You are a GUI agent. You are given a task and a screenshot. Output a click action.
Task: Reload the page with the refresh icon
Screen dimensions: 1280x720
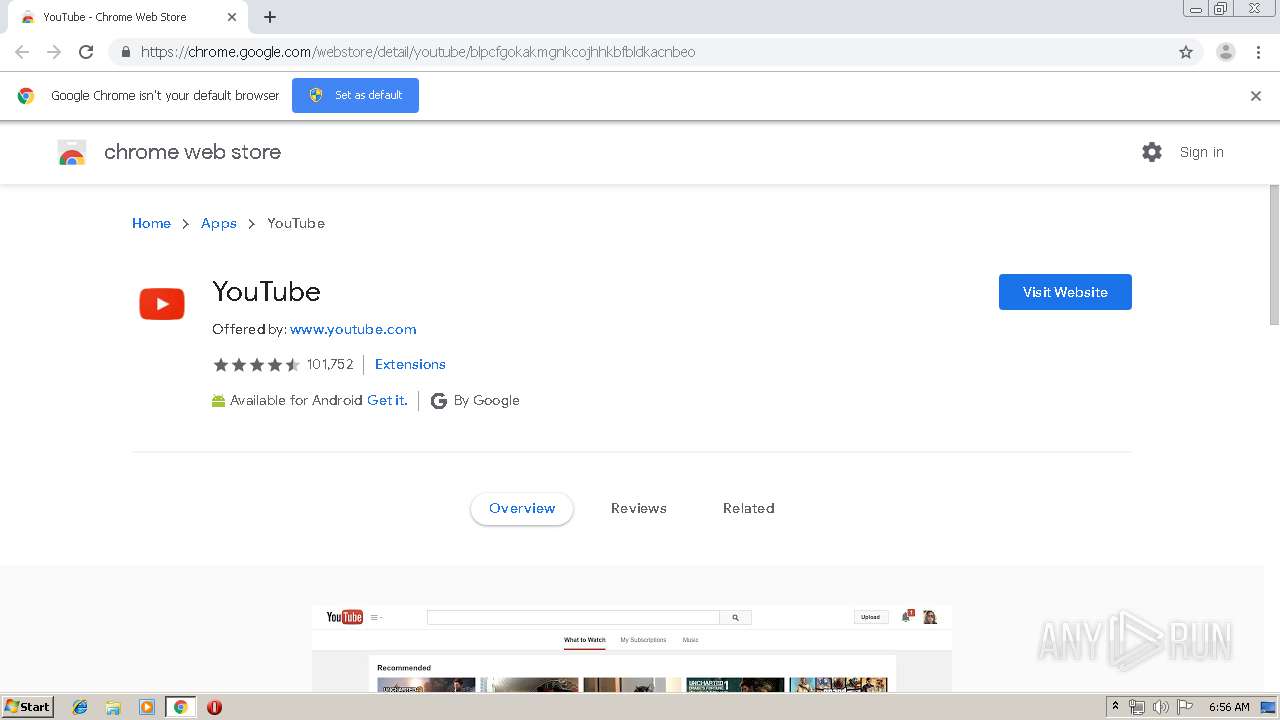(x=86, y=52)
